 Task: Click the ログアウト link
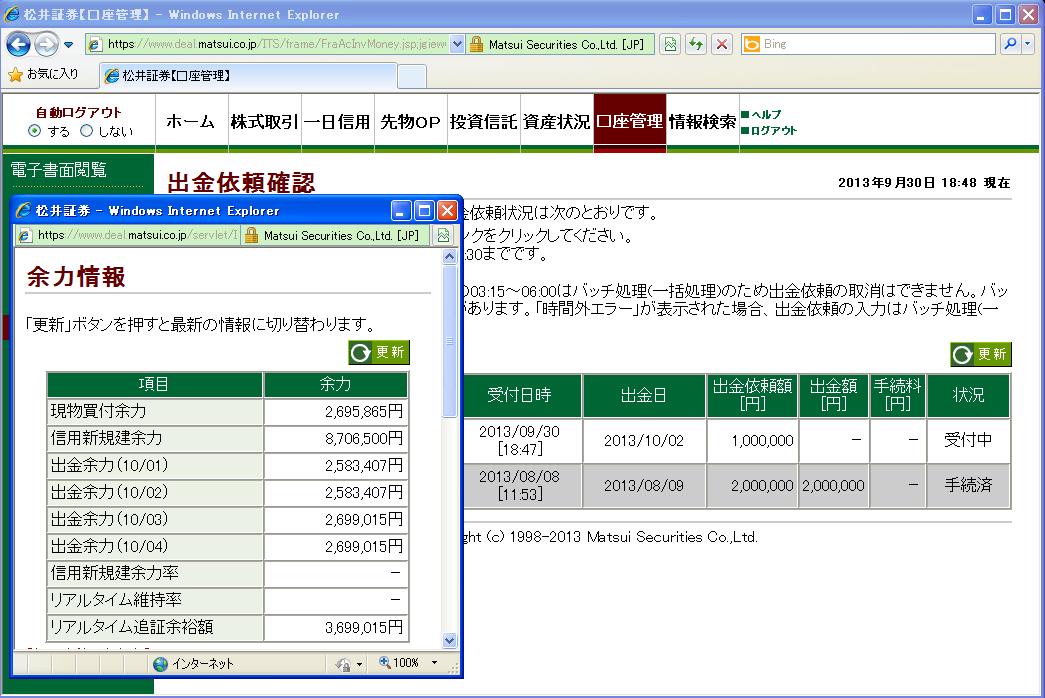pyautogui.click(x=773, y=131)
